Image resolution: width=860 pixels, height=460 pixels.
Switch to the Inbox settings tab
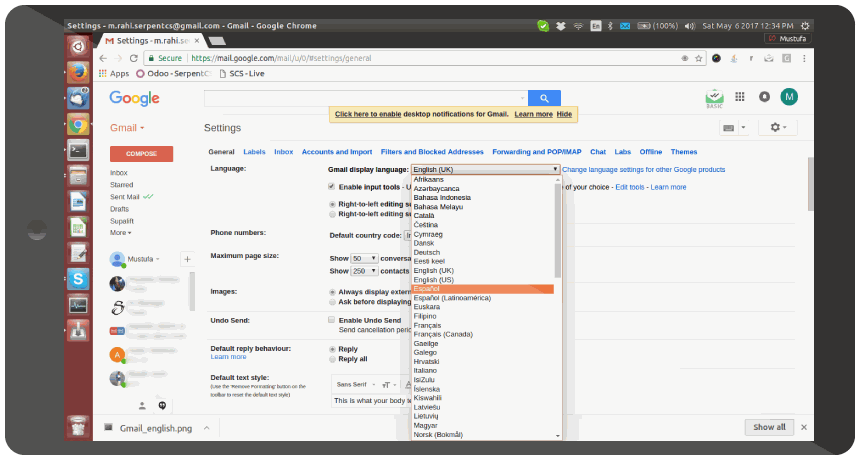click(x=284, y=152)
